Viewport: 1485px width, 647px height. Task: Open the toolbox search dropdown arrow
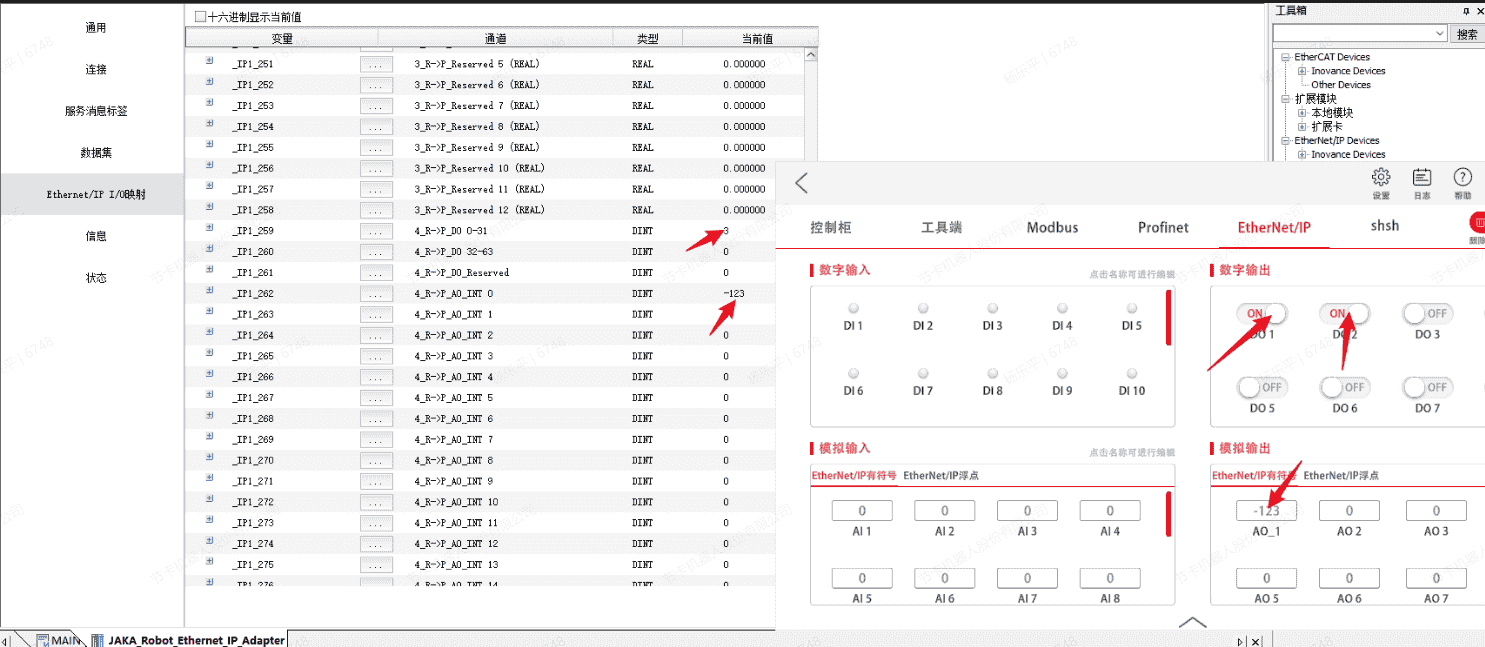[1439, 34]
